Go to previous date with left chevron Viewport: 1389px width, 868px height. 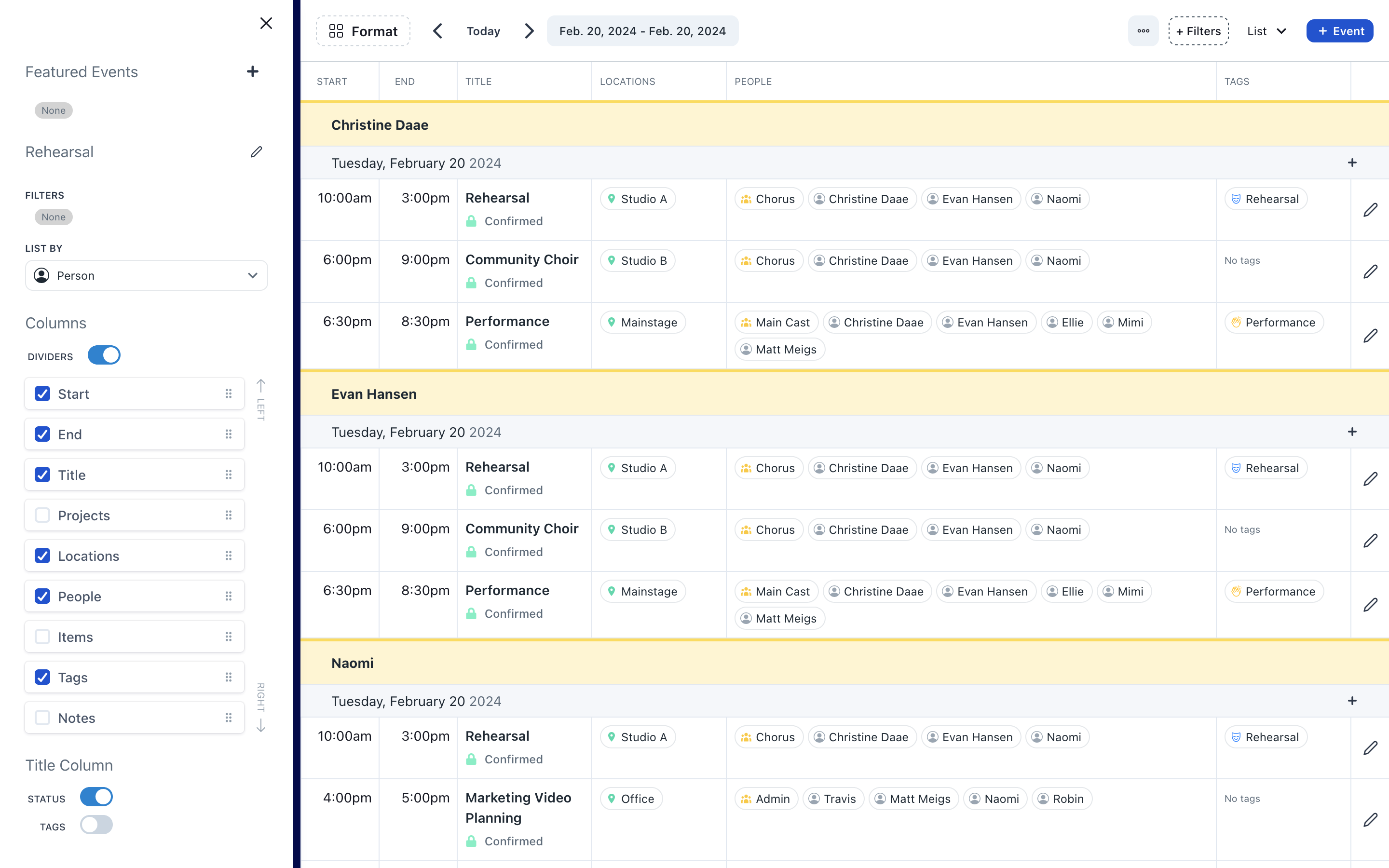coord(438,31)
